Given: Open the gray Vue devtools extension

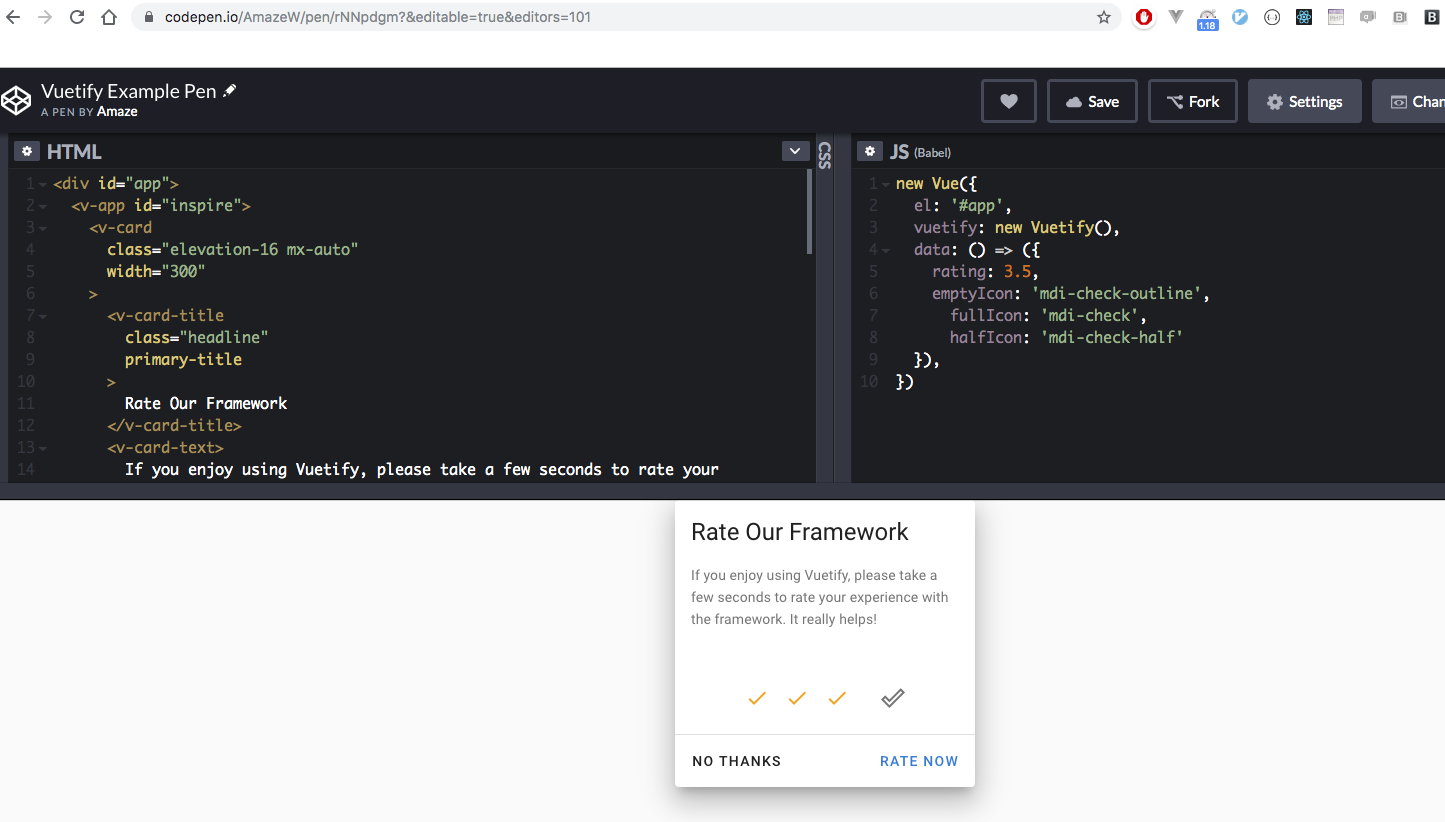Looking at the screenshot, I should [1176, 17].
